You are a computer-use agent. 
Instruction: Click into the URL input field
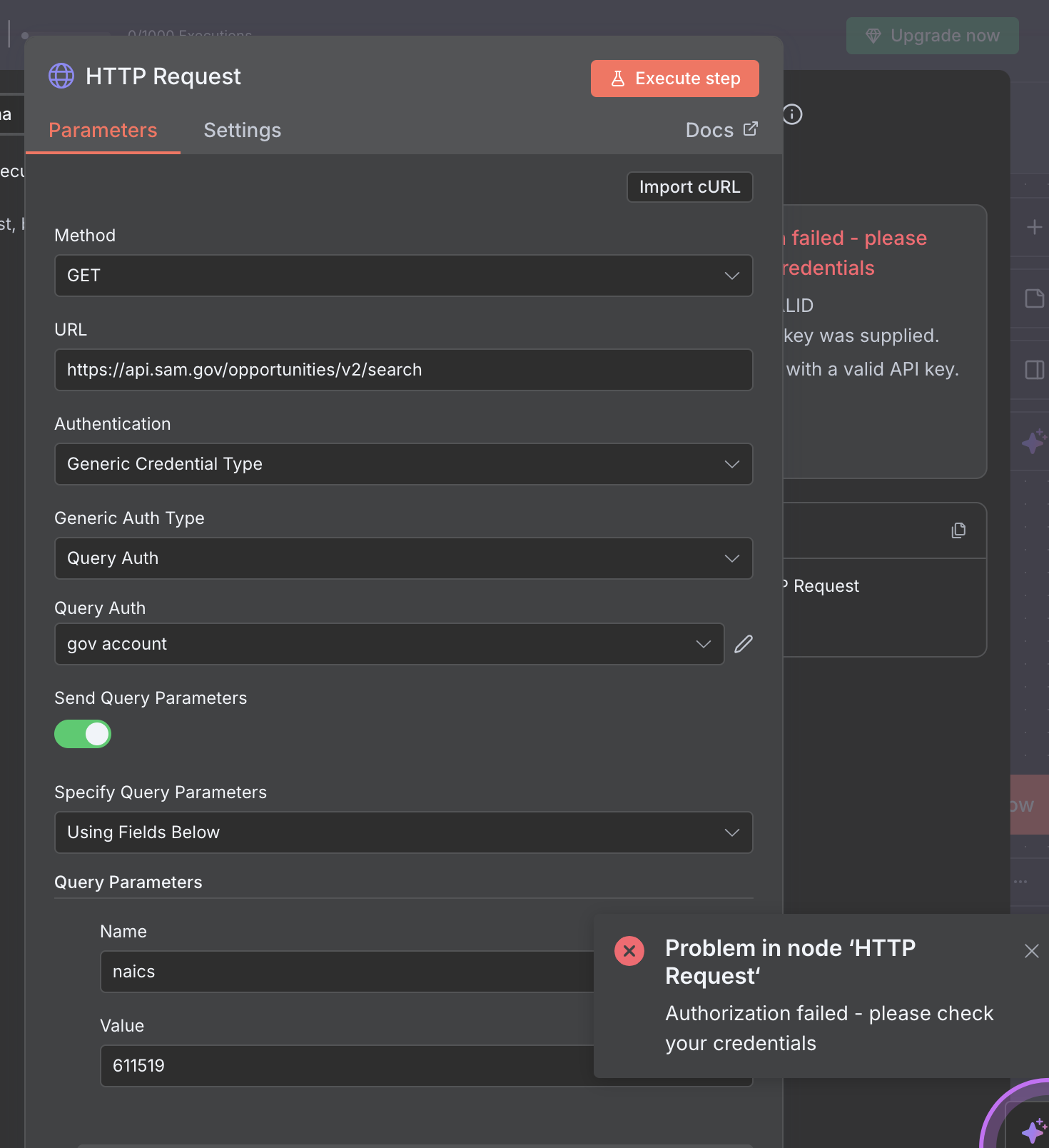point(403,370)
